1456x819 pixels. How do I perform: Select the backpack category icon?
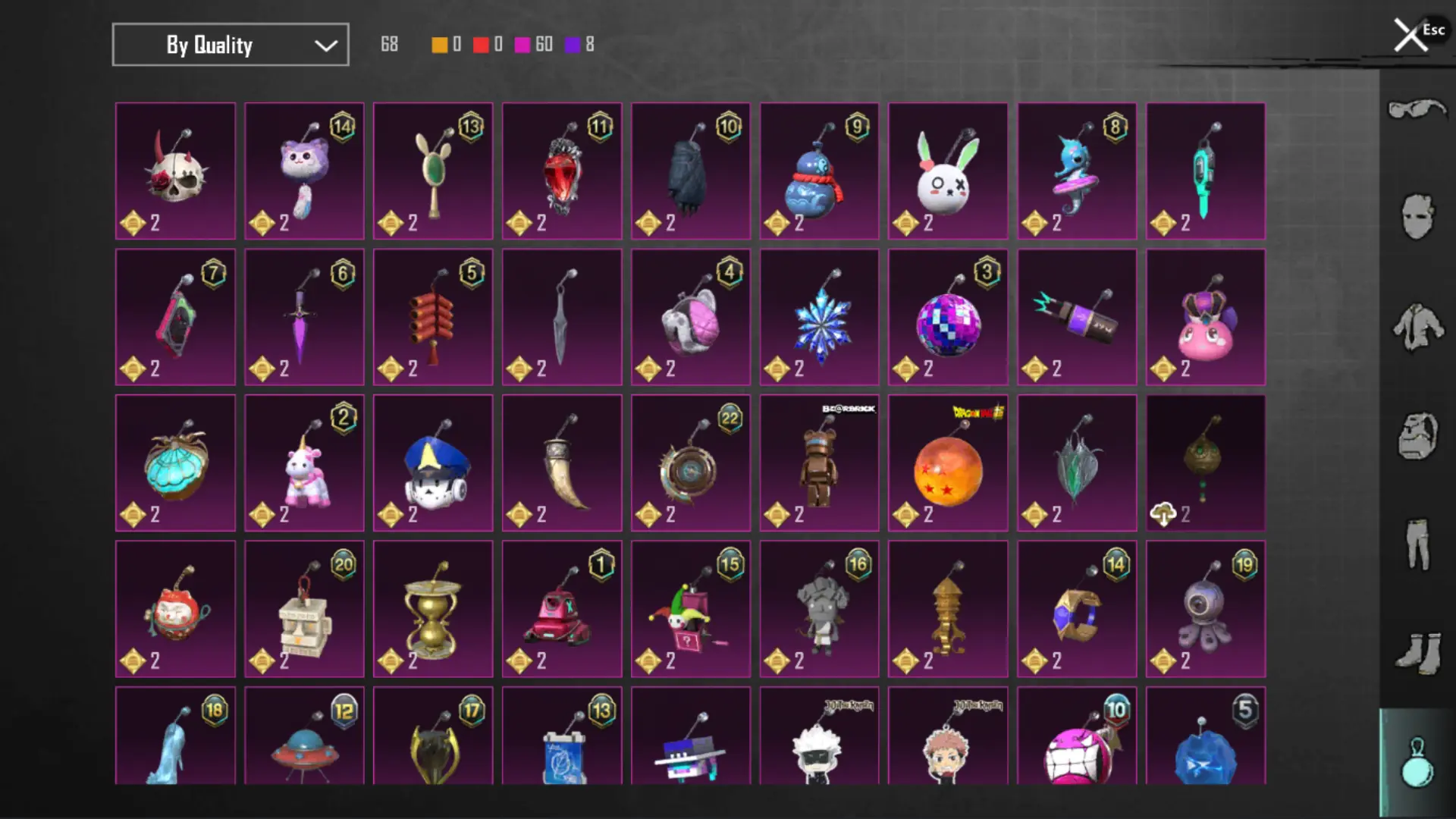(1417, 435)
